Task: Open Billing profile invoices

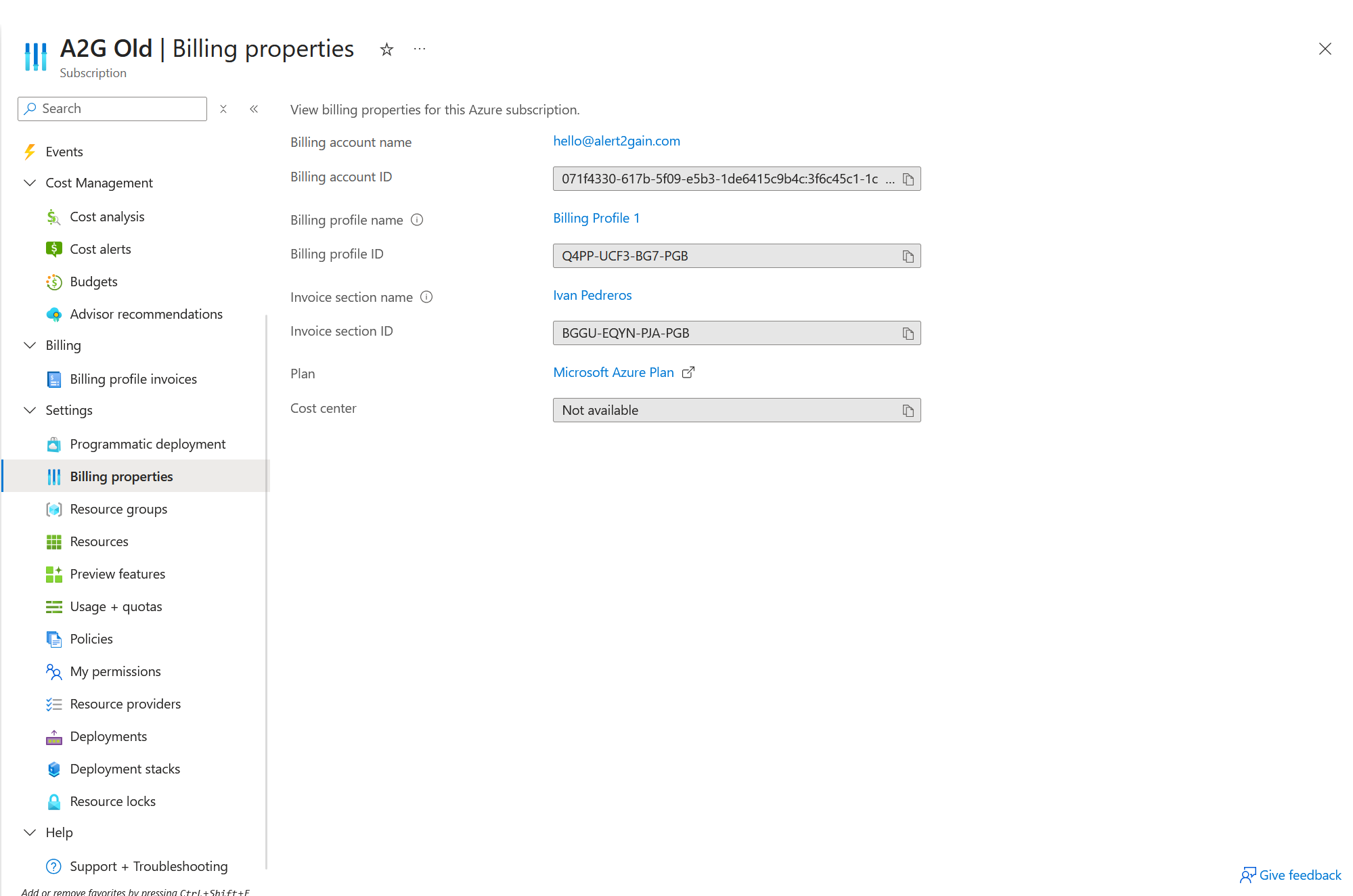Action: [x=133, y=379]
